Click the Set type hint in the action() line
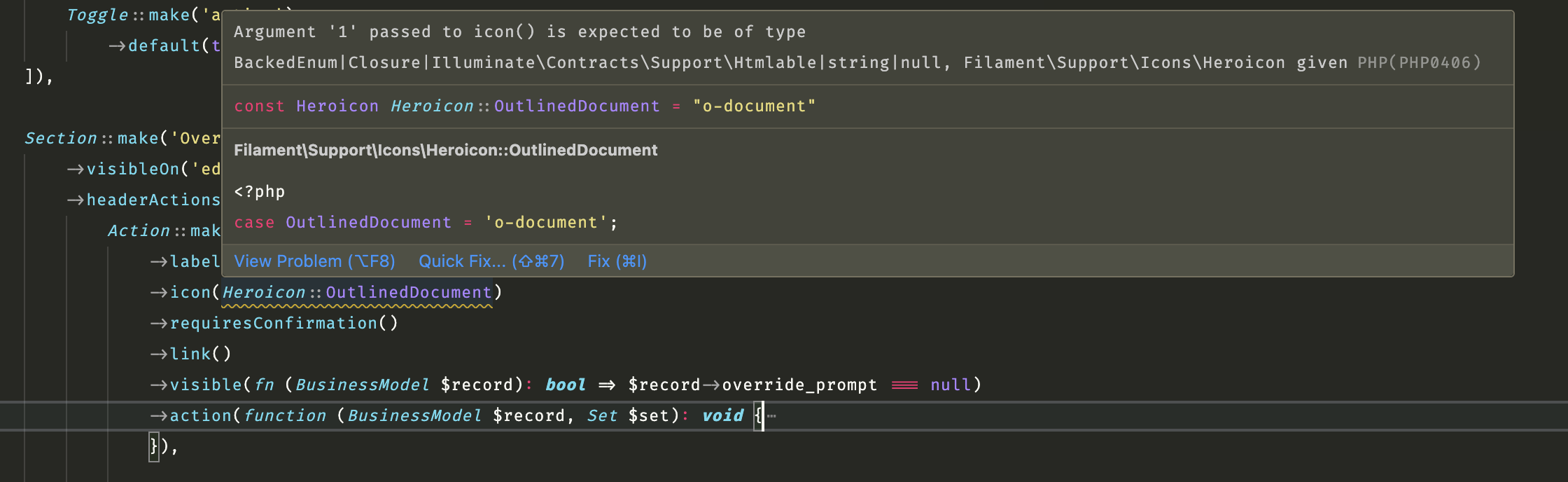The width and height of the screenshot is (1568, 482). tap(602, 416)
